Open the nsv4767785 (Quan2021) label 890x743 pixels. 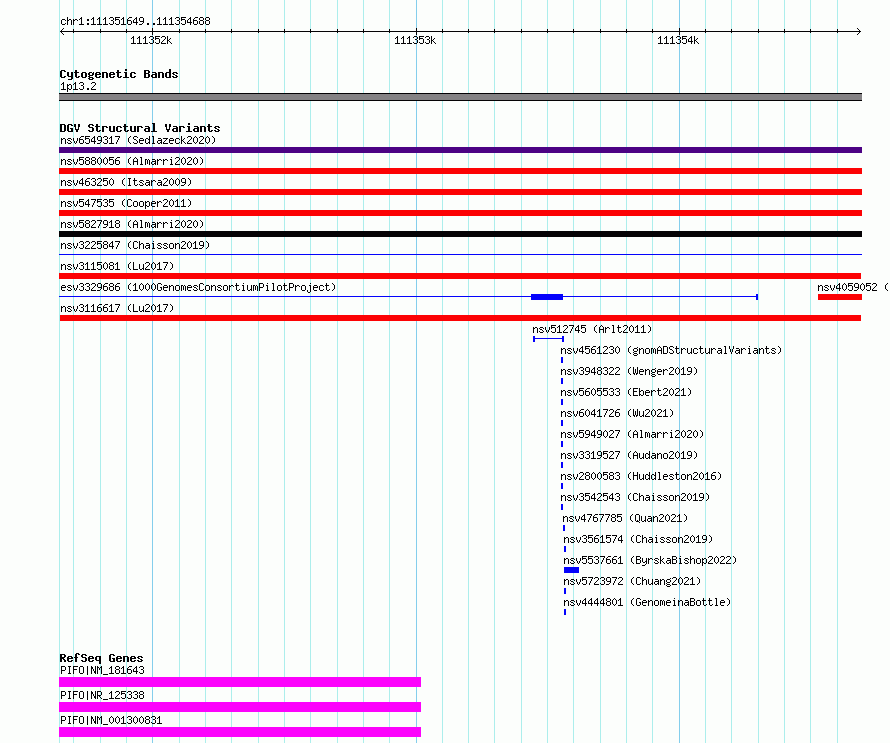[x=625, y=518]
